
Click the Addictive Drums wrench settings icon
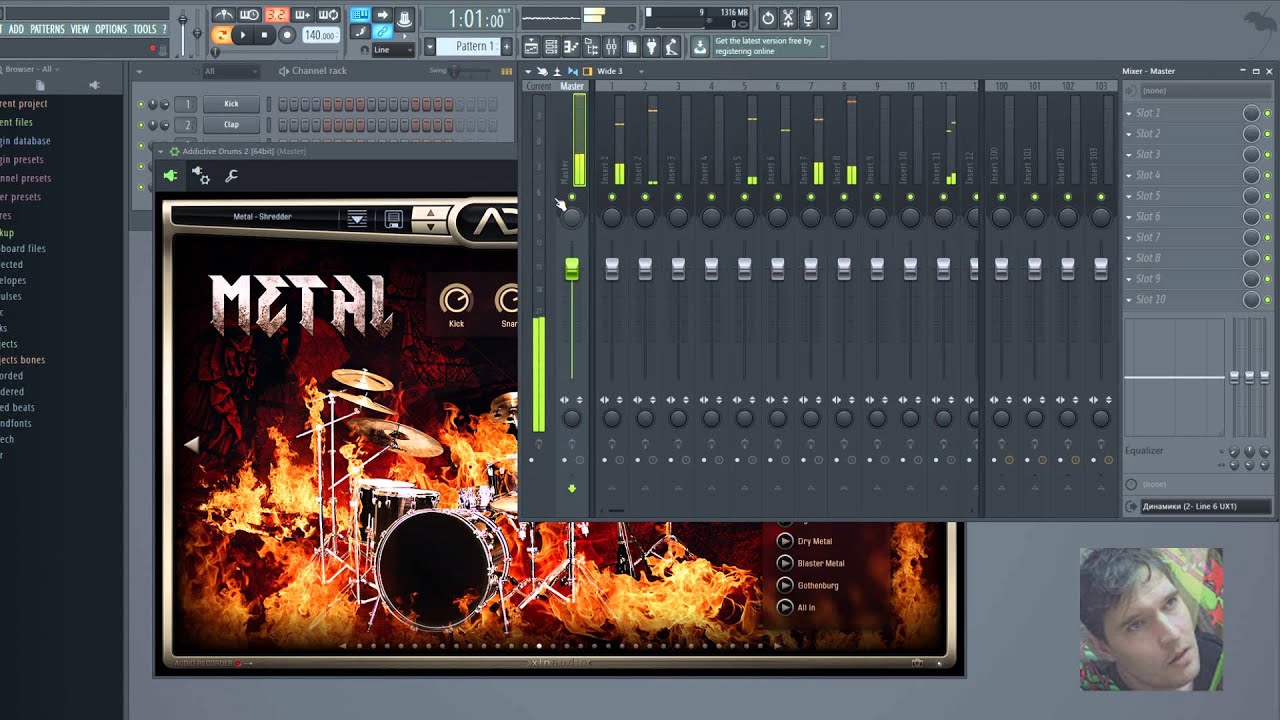click(x=231, y=176)
